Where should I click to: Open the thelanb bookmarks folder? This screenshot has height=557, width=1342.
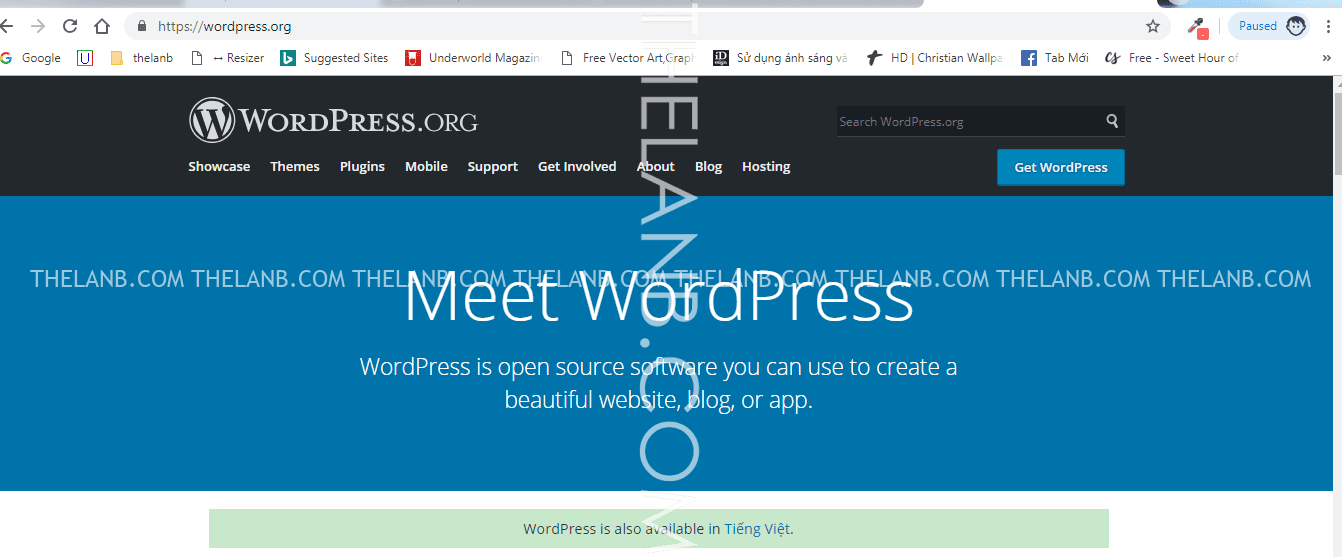141,58
